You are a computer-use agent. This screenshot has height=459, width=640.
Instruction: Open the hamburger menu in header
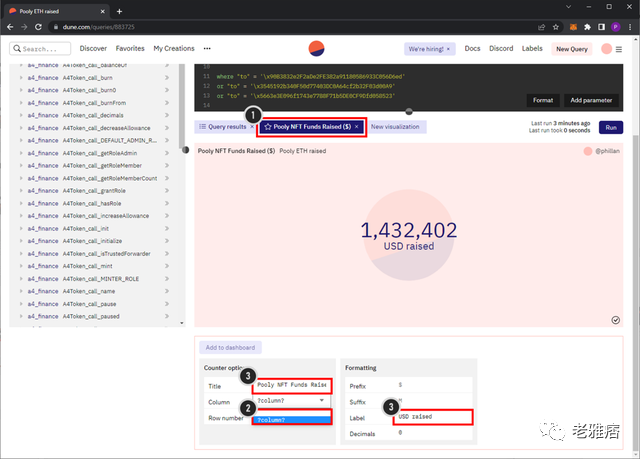coord(619,49)
